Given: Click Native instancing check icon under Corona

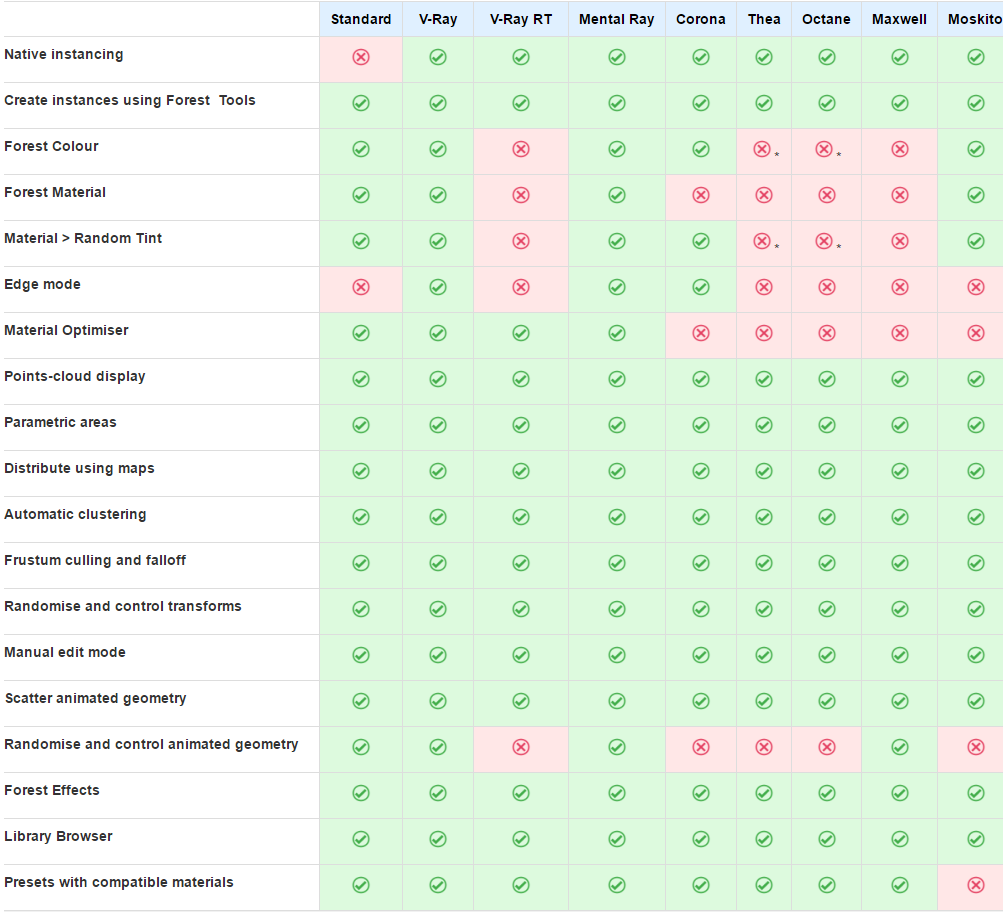Looking at the screenshot, I should (x=701, y=57).
